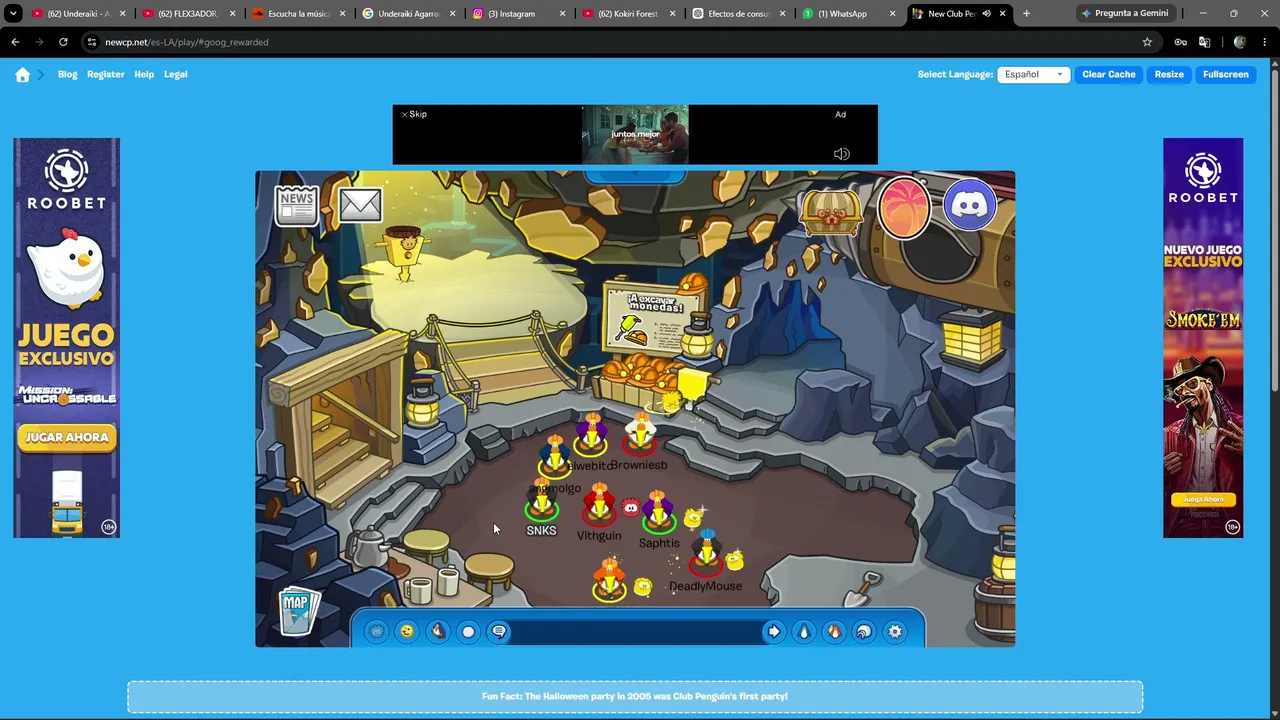Click the browser address bar URL
The image size is (1280, 720).
[187, 42]
